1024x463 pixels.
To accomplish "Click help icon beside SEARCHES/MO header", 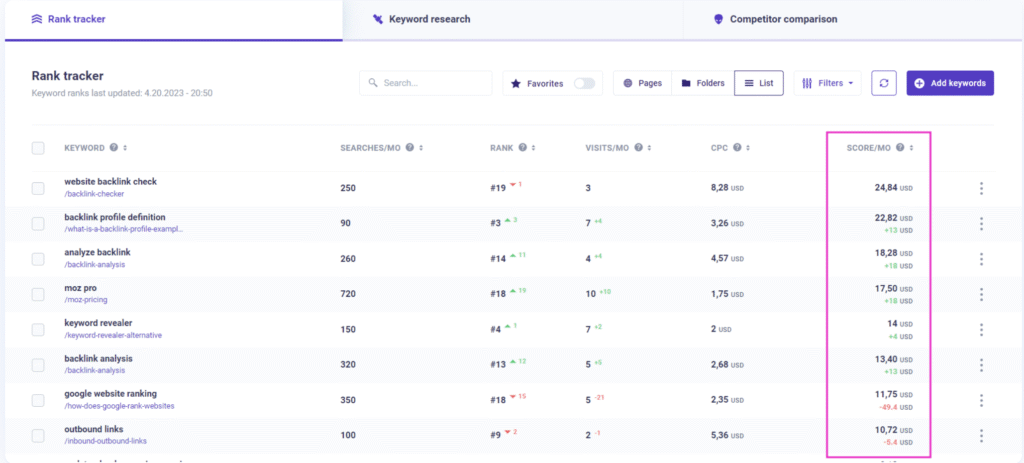I will 409,148.
